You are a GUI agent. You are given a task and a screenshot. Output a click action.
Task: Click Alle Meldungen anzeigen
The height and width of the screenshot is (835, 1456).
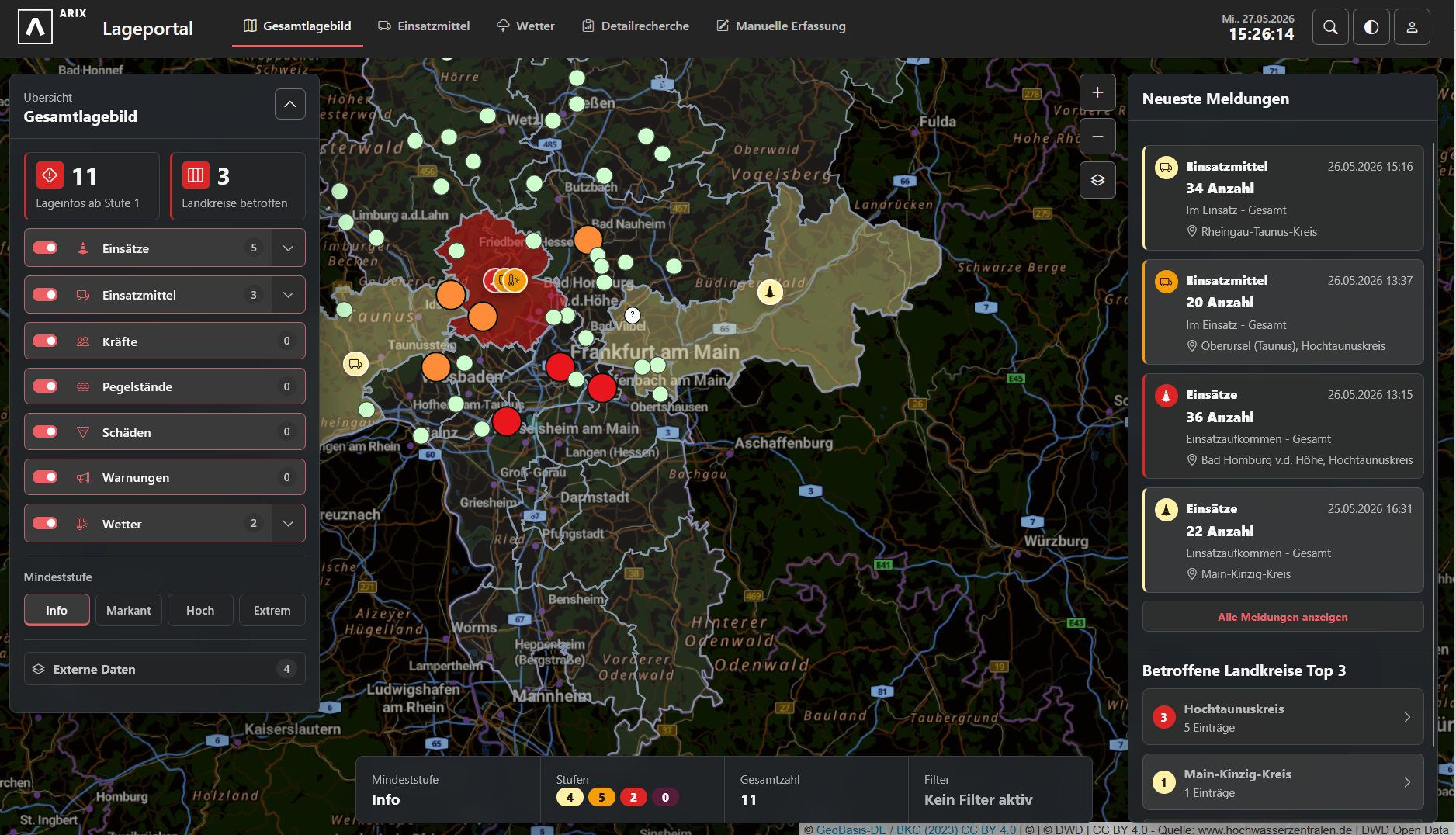(1283, 617)
